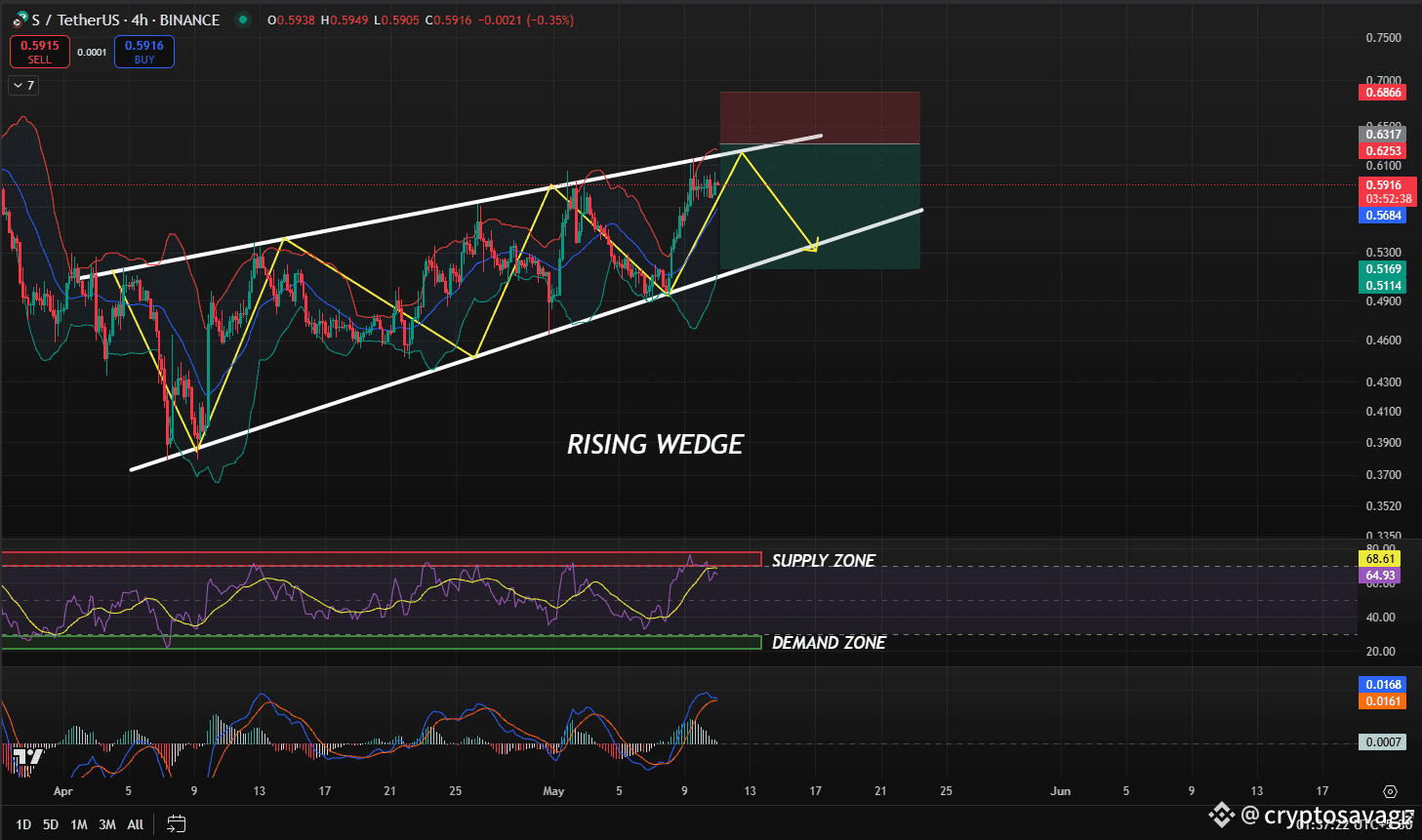Image resolution: width=1422 pixels, height=840 pixels.
Task: Select the SUPPLY ZONE text annotation
Action: 823,561
